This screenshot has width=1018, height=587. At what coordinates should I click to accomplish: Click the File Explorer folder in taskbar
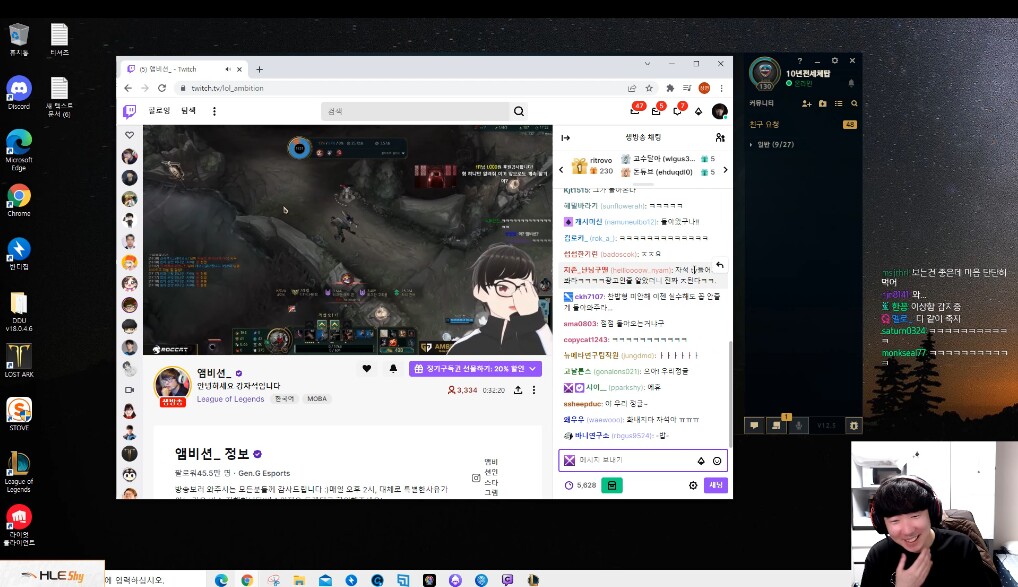coord(299,580)
